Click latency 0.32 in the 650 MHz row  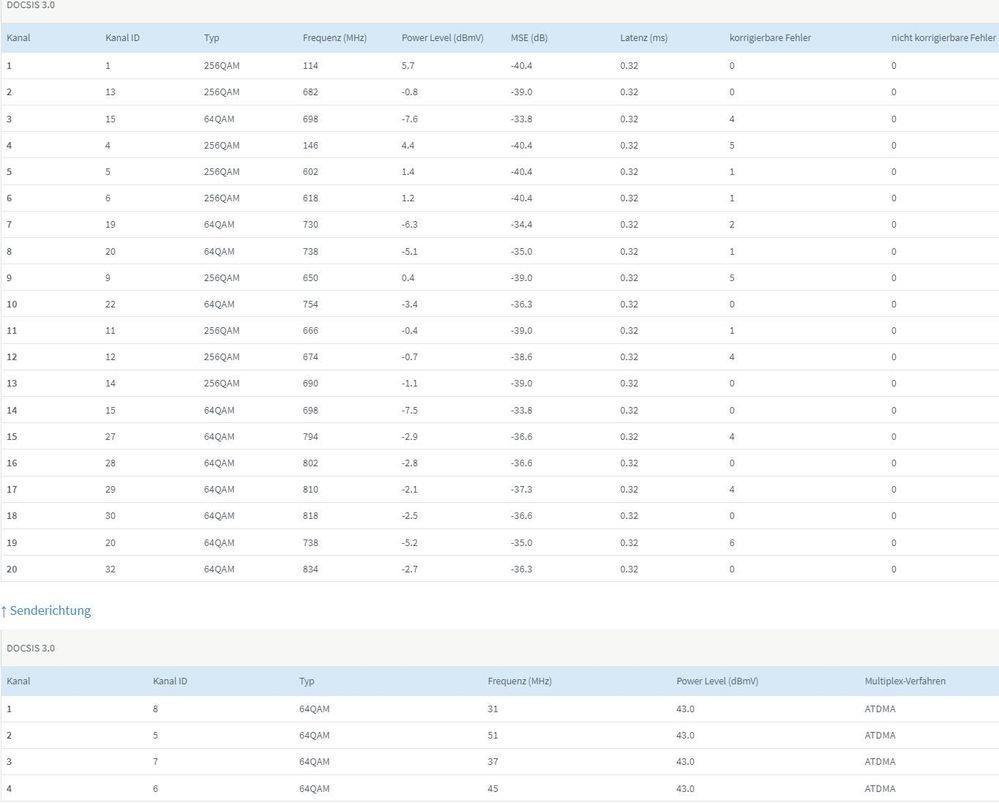tap(629, 278)
